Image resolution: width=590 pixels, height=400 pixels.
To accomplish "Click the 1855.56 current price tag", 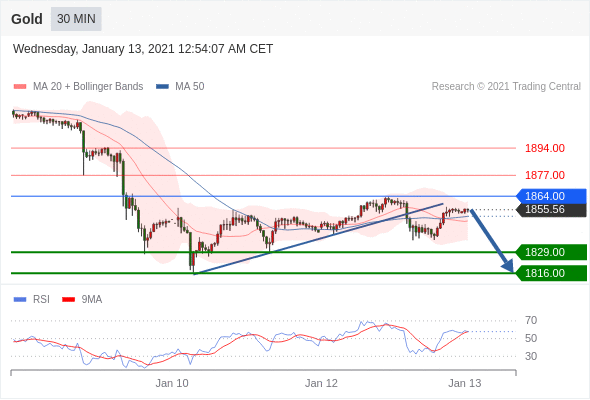I will pos(551,210).
